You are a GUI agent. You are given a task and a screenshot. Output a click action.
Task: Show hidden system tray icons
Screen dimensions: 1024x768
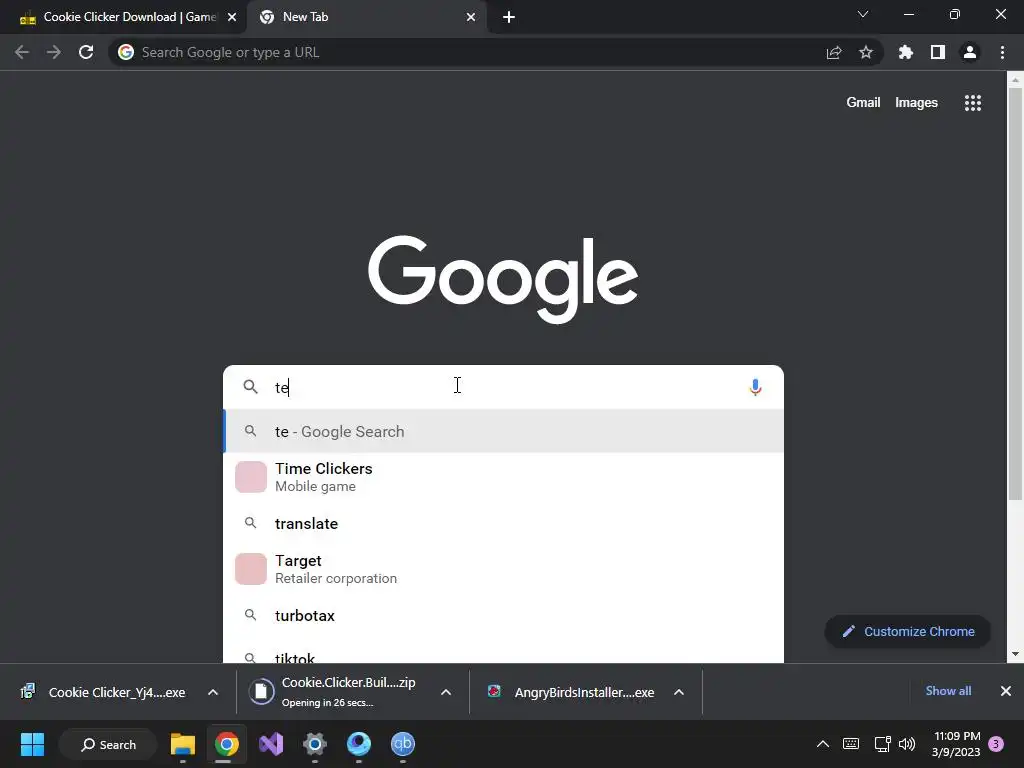pyautogui.click(x=823, y=744)
